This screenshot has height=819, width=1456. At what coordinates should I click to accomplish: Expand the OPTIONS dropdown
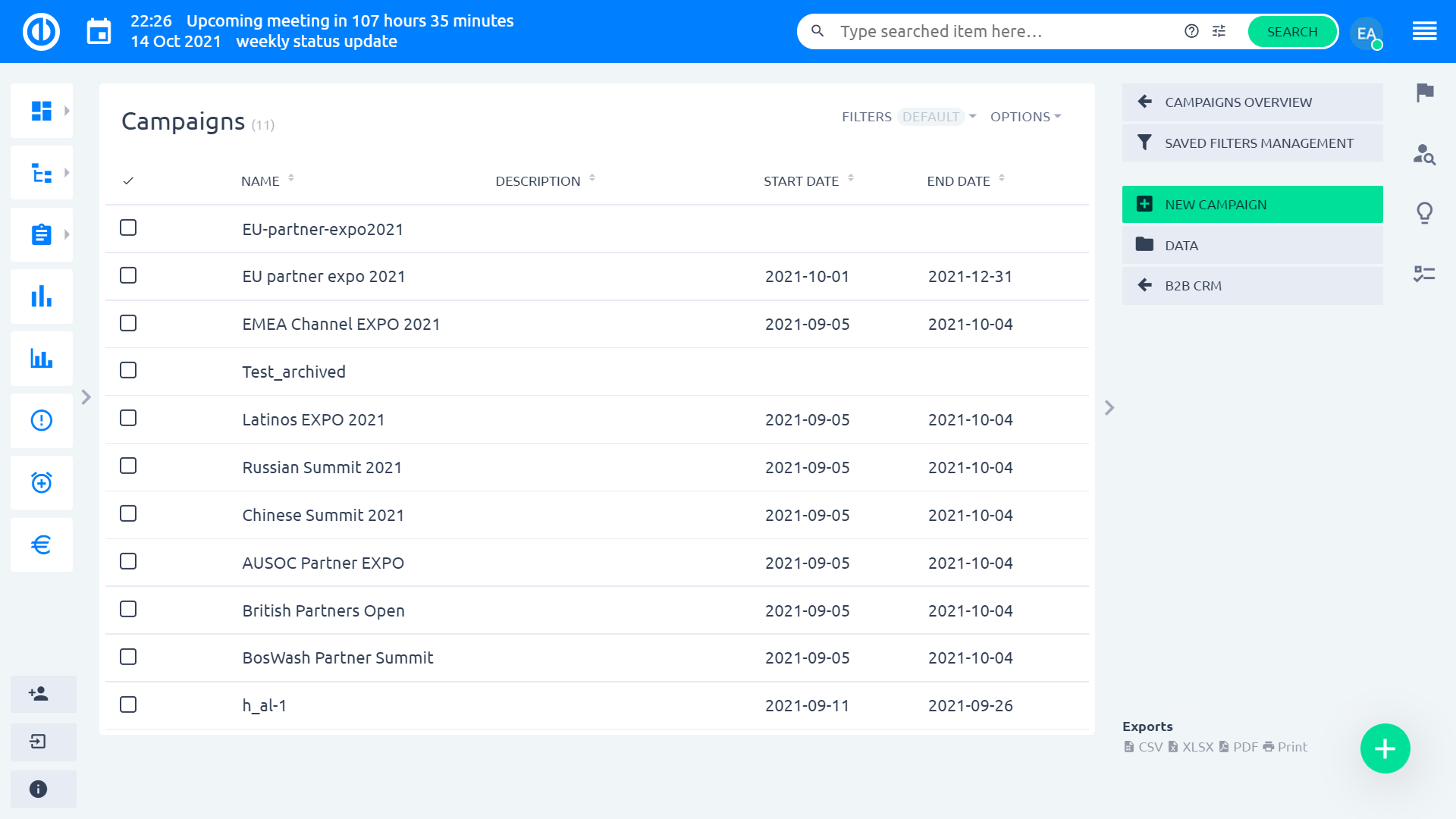tap(1025, 117)
